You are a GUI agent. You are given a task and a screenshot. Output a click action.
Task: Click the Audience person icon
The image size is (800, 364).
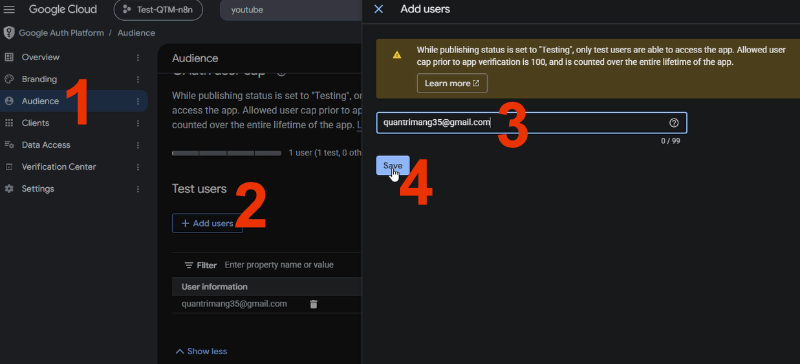click(x=9, y=101)
